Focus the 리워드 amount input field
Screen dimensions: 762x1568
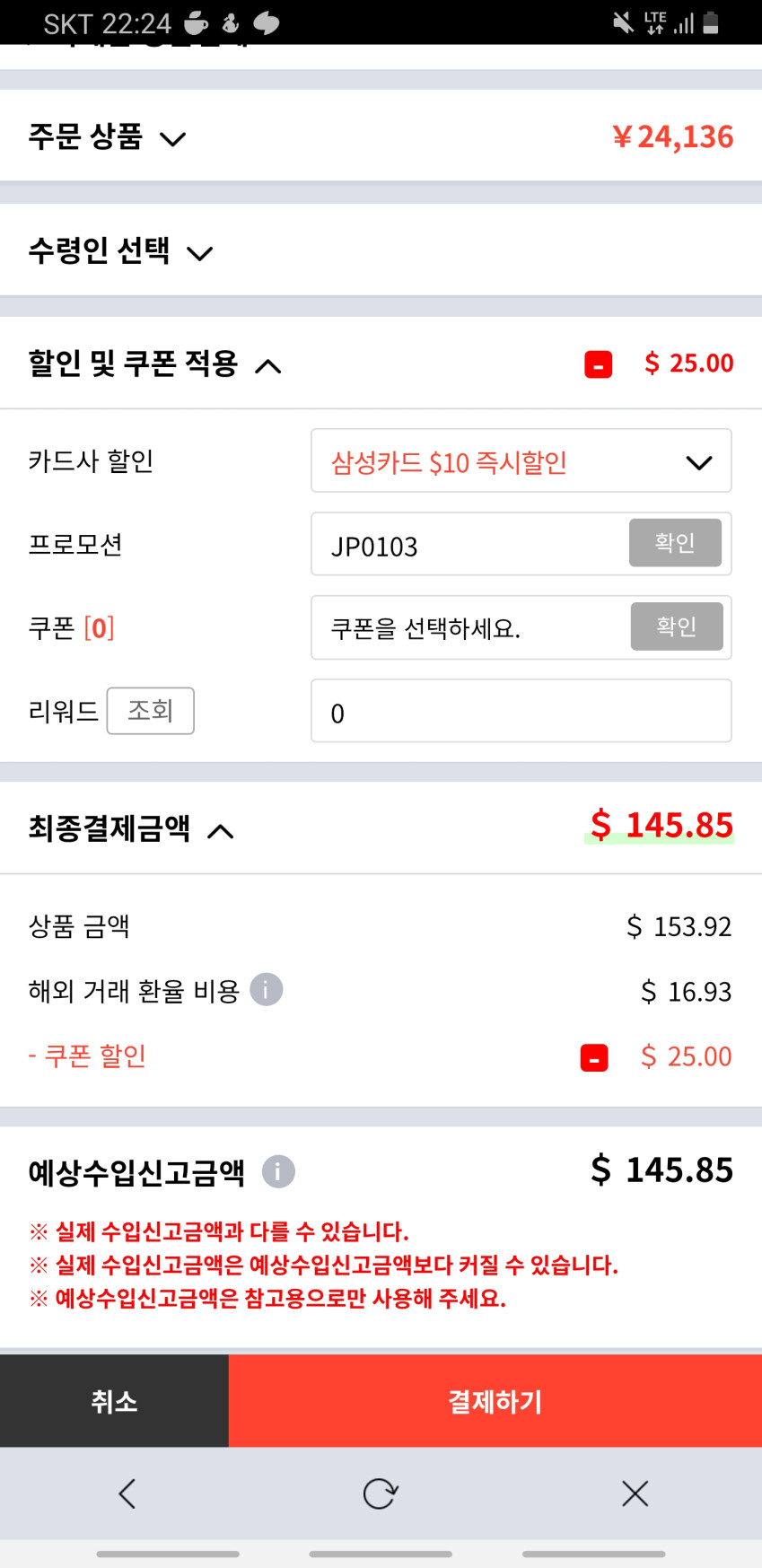tap(521, 712)
